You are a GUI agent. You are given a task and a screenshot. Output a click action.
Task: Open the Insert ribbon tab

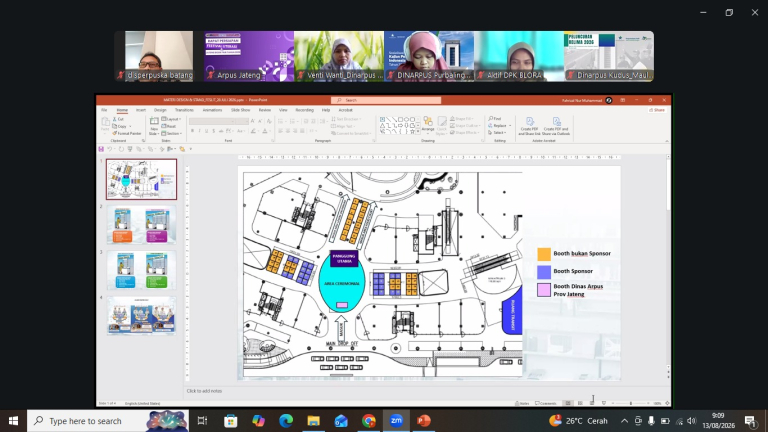click(141, 110)
